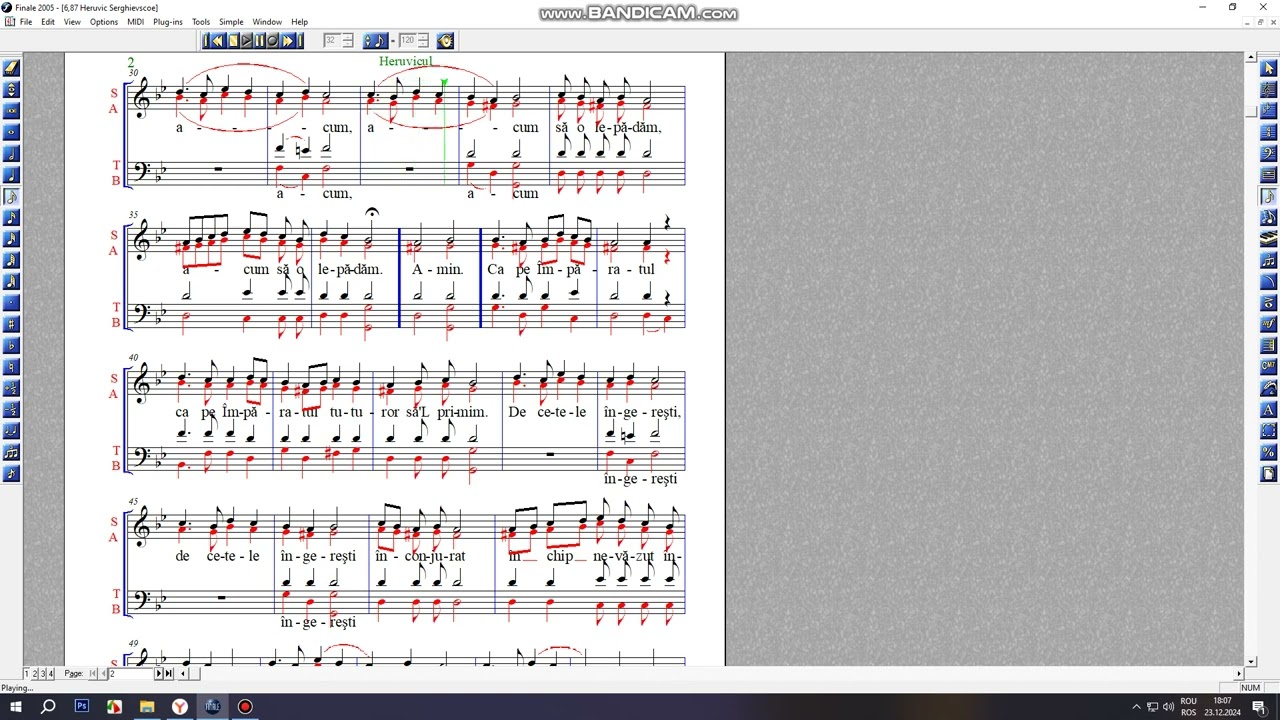Select the Eraser tool in left palette
The width and height of the screenshot is (1280, 720).
[12, 68]
